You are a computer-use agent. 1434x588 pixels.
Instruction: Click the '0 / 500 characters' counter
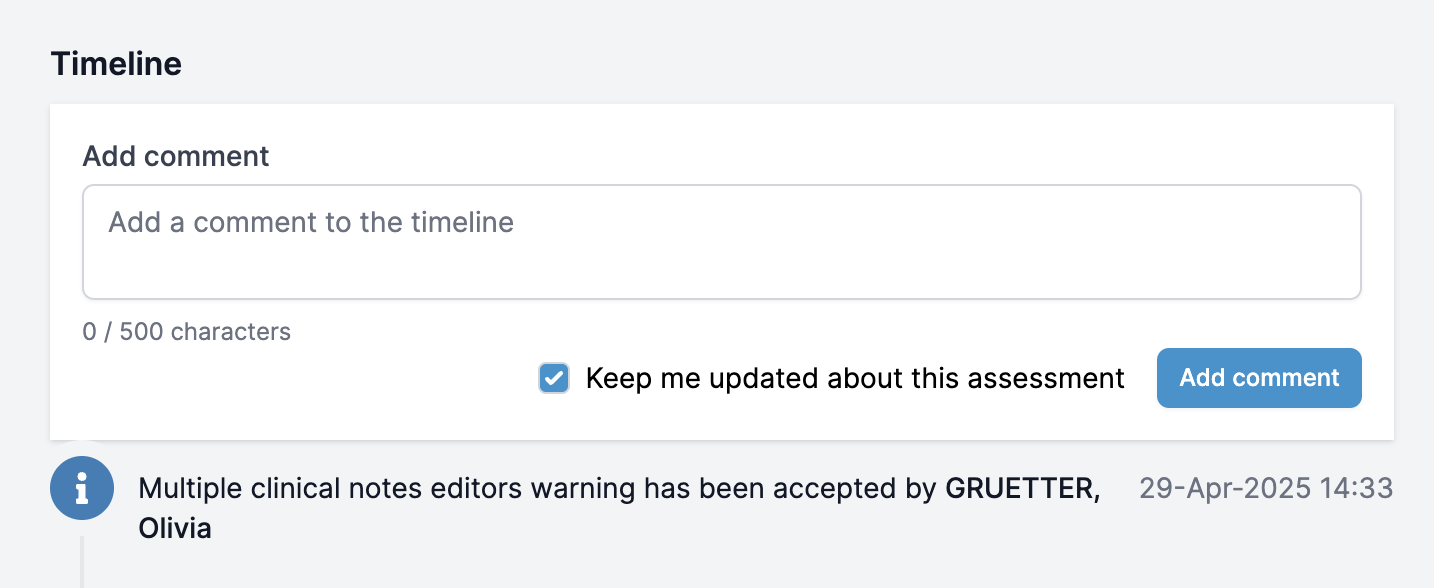[x=187, y=332]
